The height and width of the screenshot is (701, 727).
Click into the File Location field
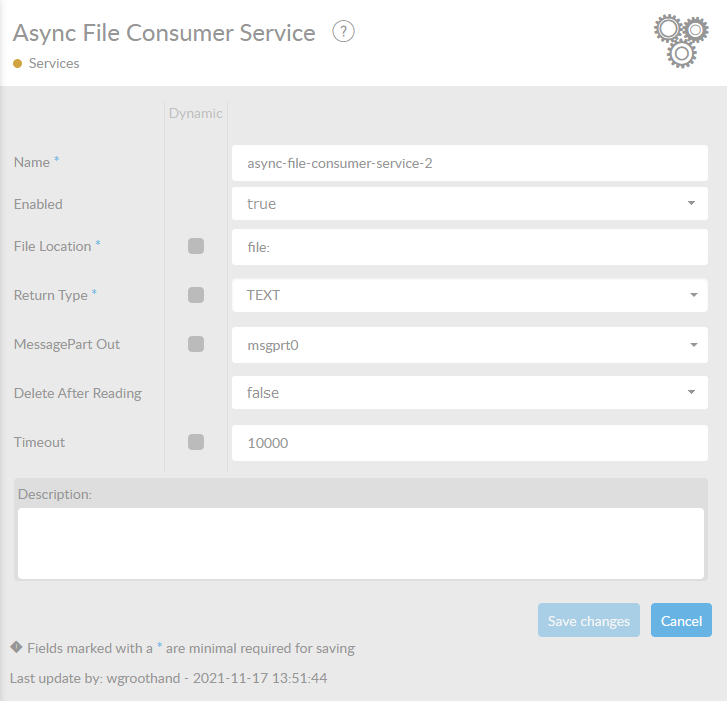(470, 247)
